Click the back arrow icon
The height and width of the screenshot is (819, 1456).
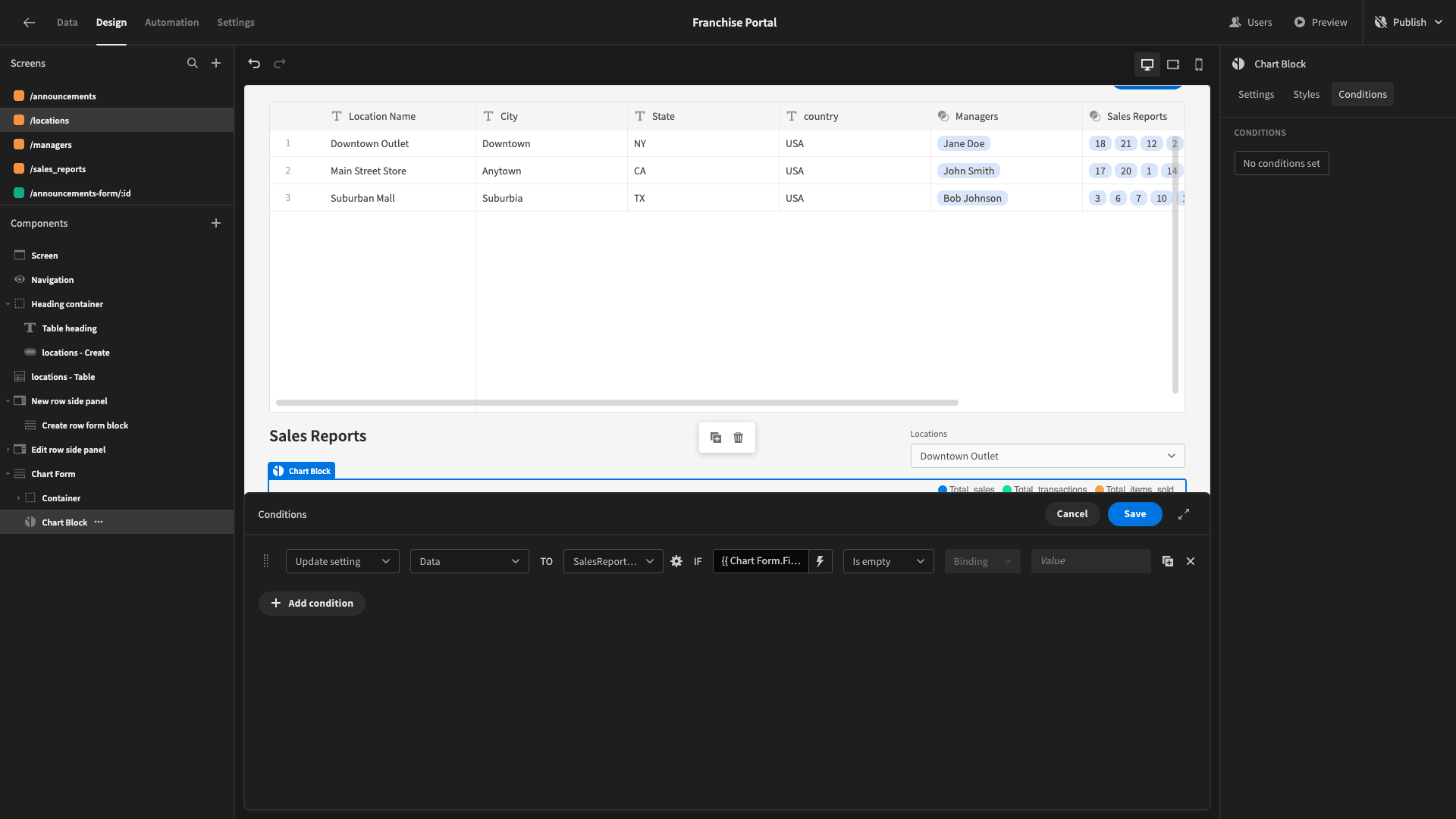click(x=29, y=23)
